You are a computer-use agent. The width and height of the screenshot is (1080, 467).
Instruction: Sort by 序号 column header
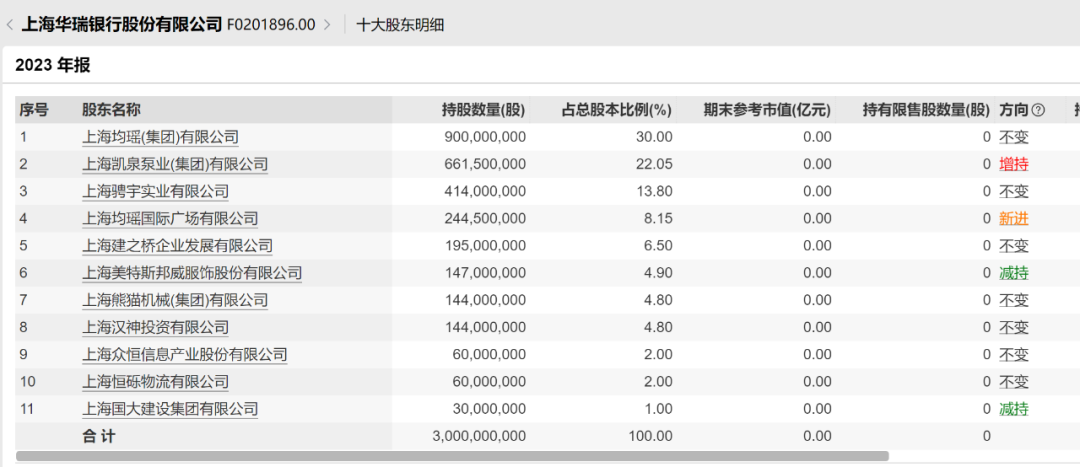point(33,110)
